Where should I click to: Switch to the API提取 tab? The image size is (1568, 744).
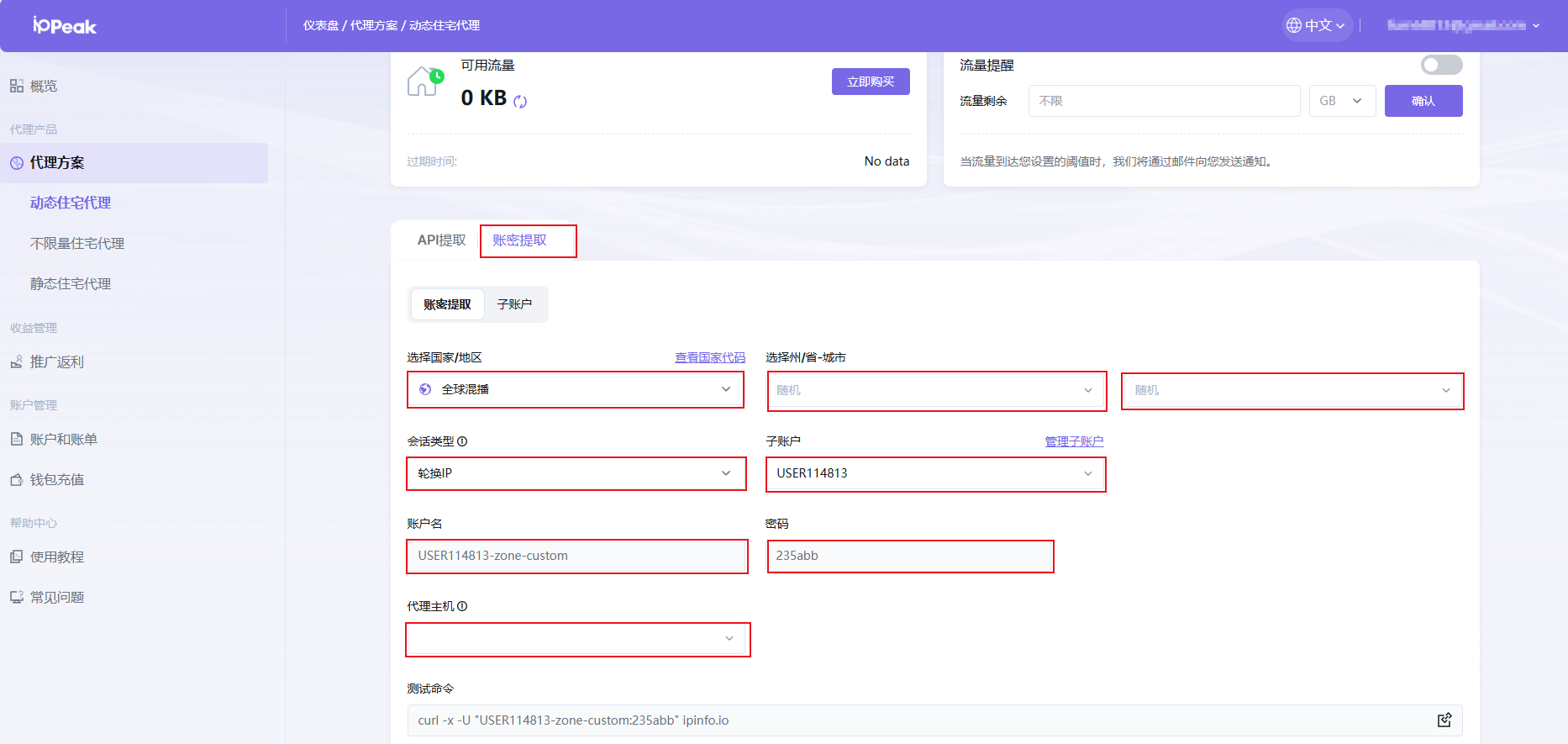(441, 240)
